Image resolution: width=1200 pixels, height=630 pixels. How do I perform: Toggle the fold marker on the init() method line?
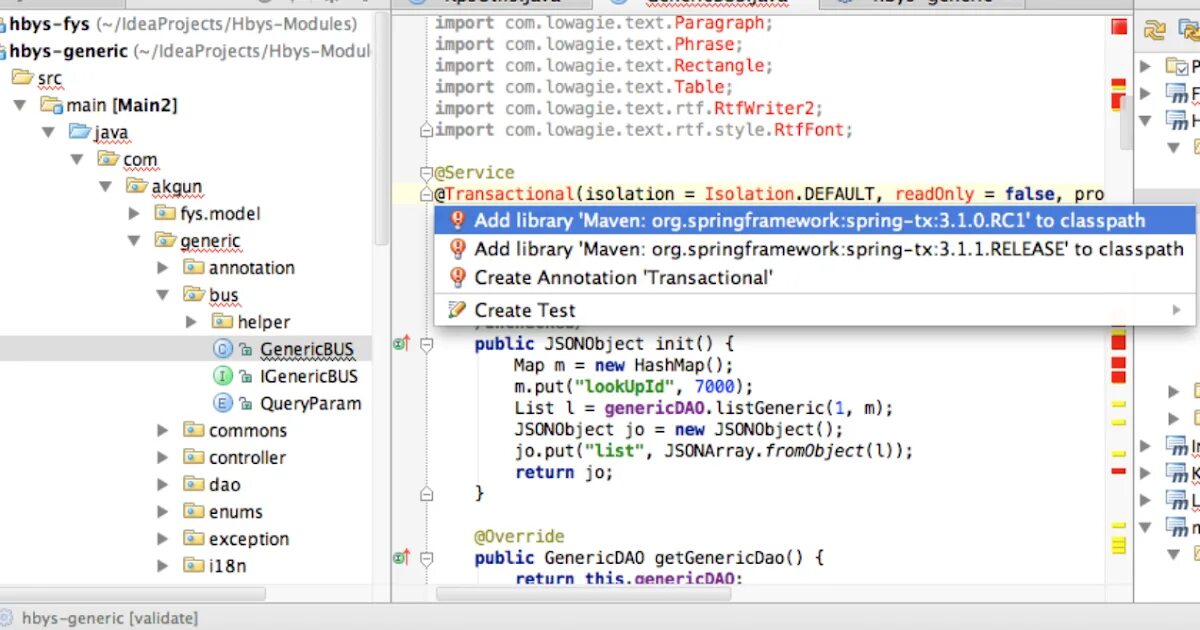427,344
